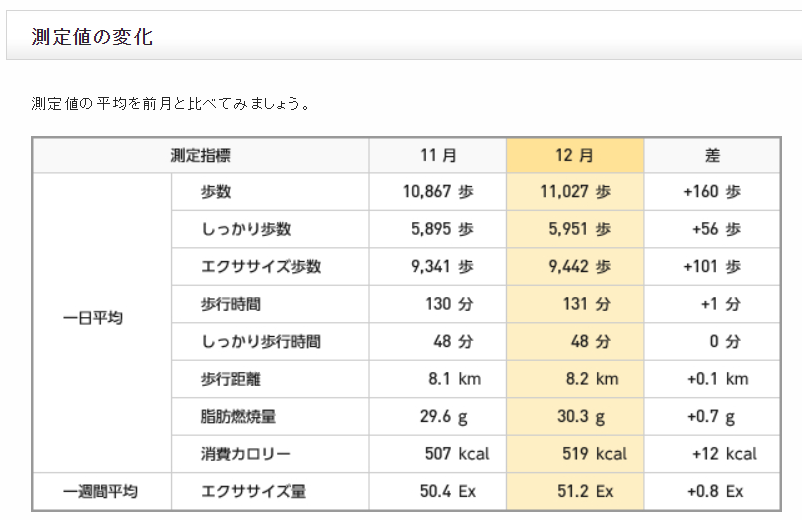Click the 歩行距離 row label
This screenshot has width=802, height=520.
(x=231, y=379)
